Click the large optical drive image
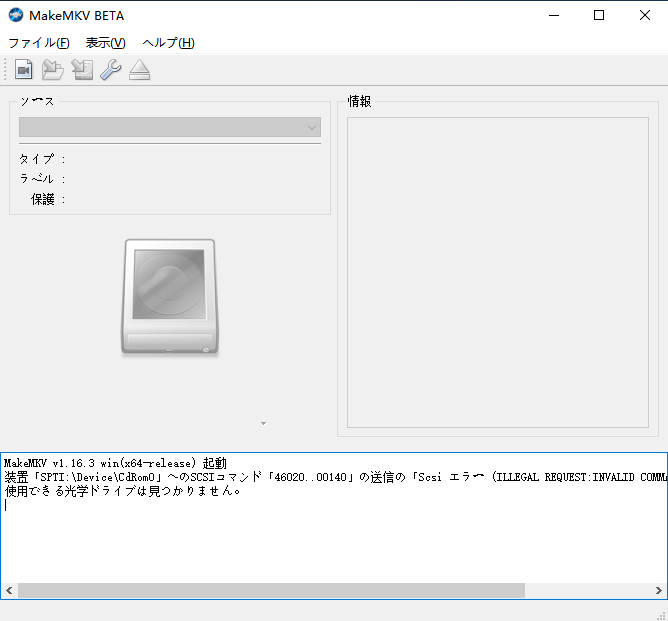Screen dimensions: 668x621 170,297
